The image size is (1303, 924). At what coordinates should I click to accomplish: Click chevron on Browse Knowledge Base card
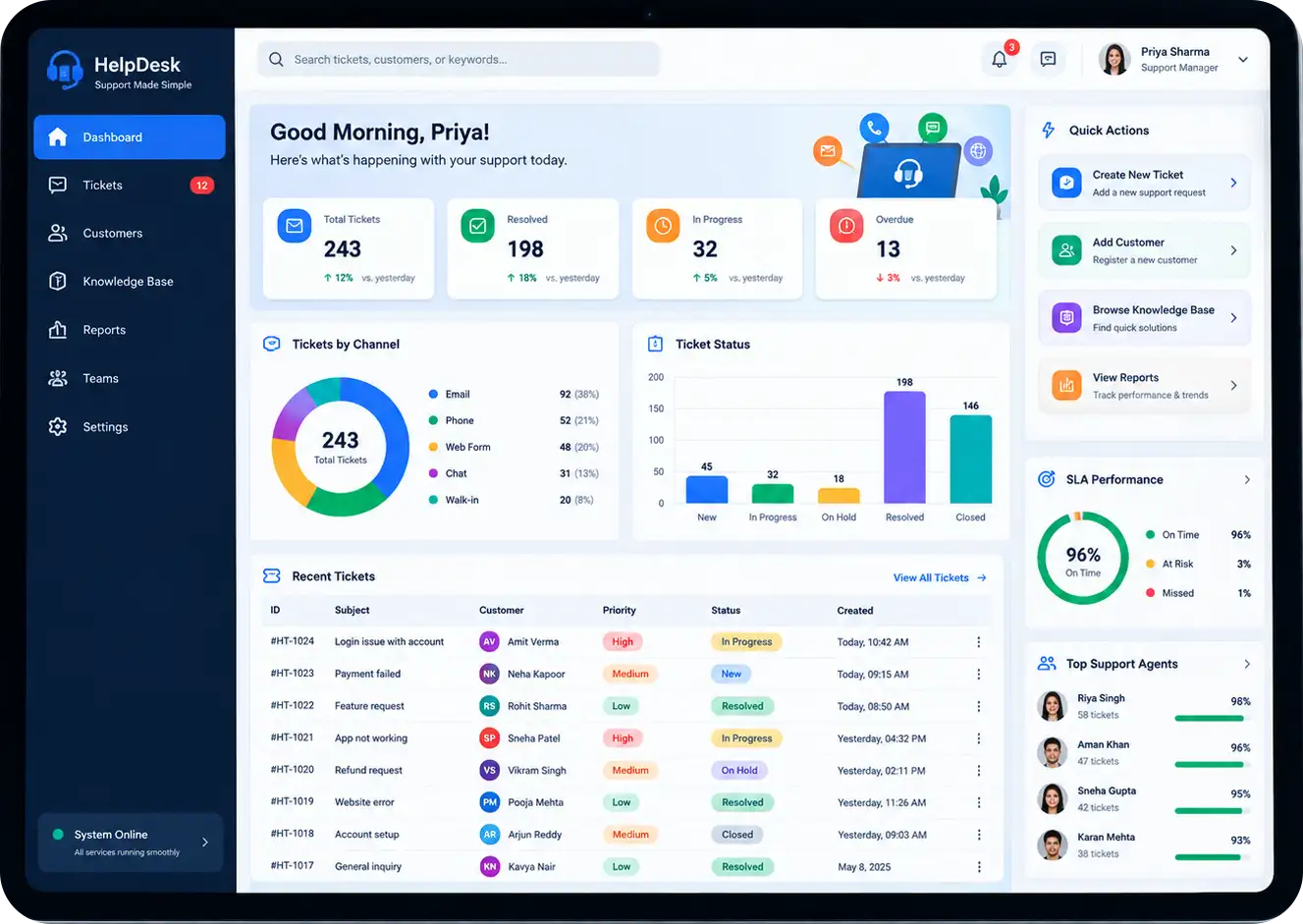(1234, 318)
